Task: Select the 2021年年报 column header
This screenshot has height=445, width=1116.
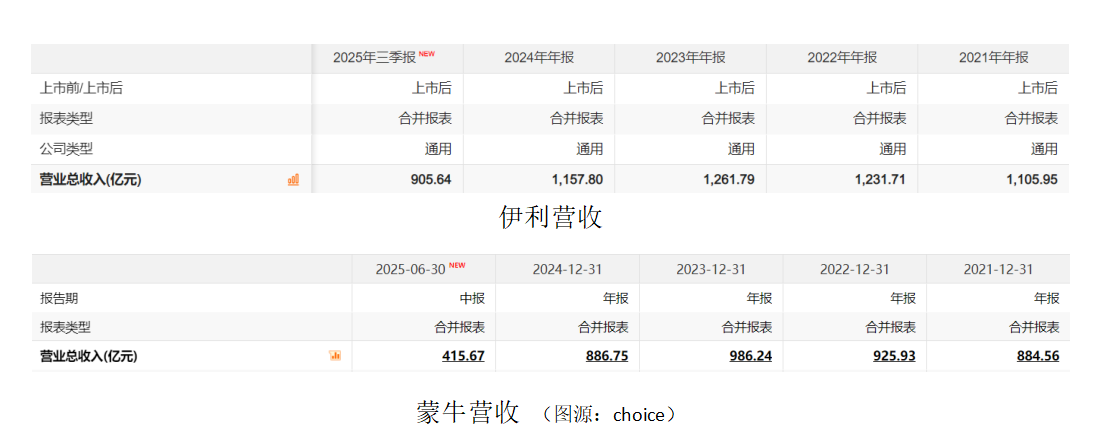Action: point(994,58)
